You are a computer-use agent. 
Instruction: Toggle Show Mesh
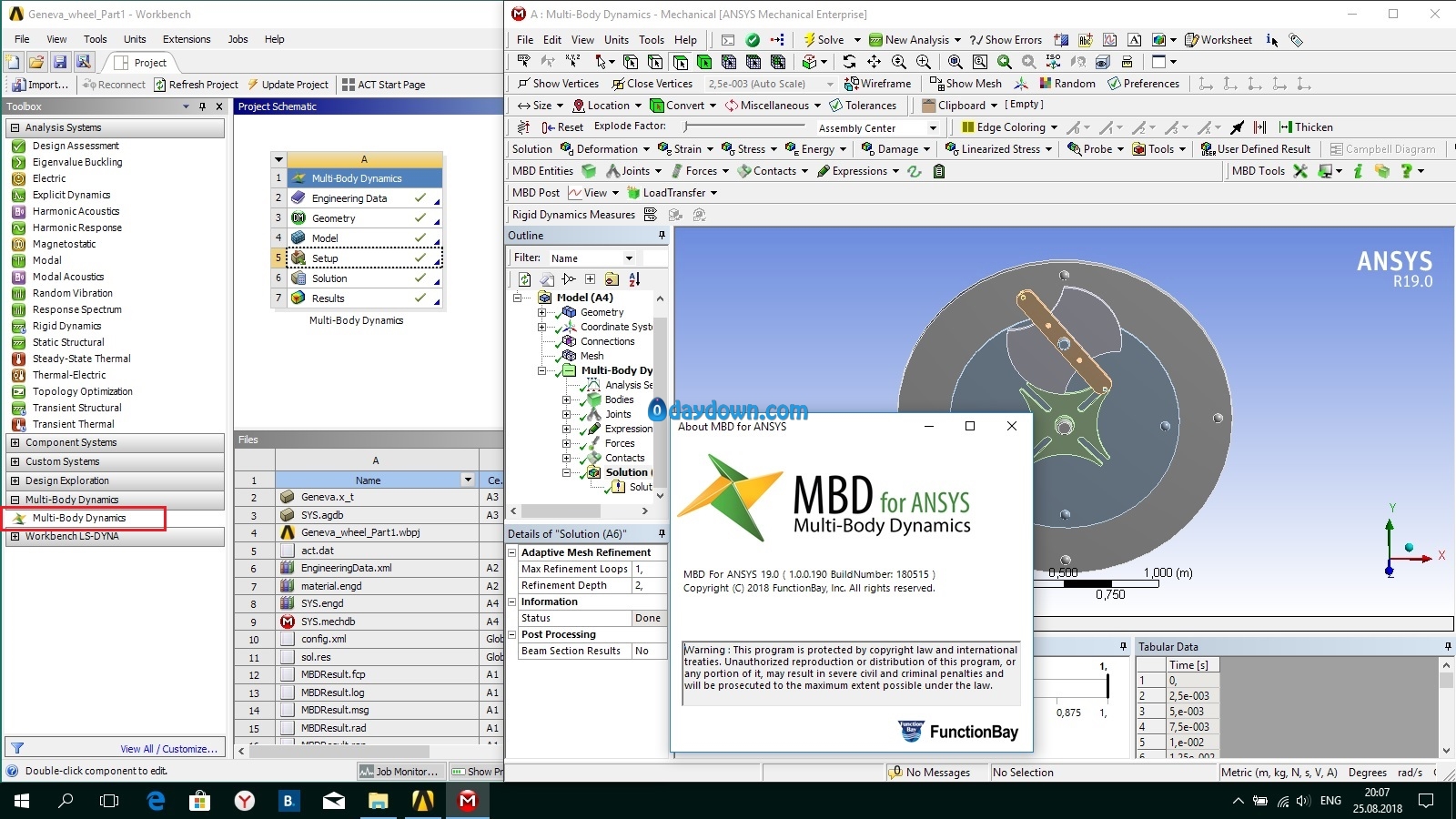pyautogui.click(x=966, y=84)
